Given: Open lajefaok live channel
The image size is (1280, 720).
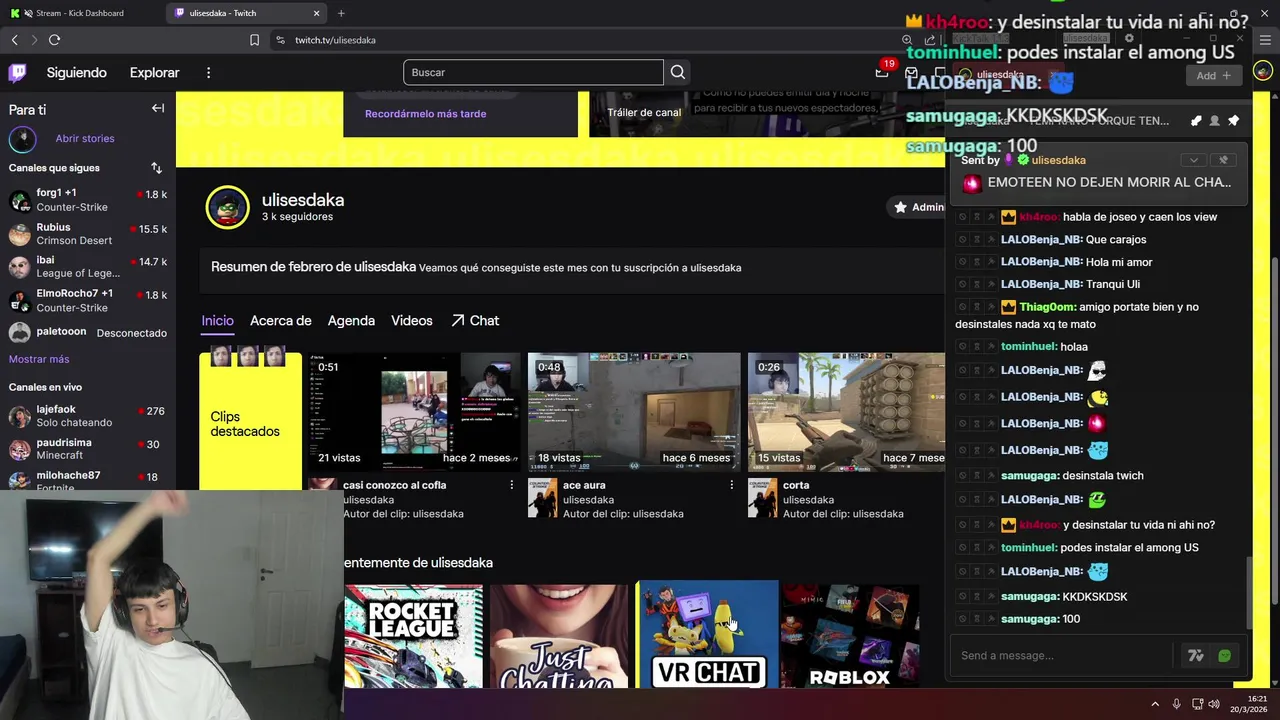Looking at the screenshot, I should [x=88, y=416].
